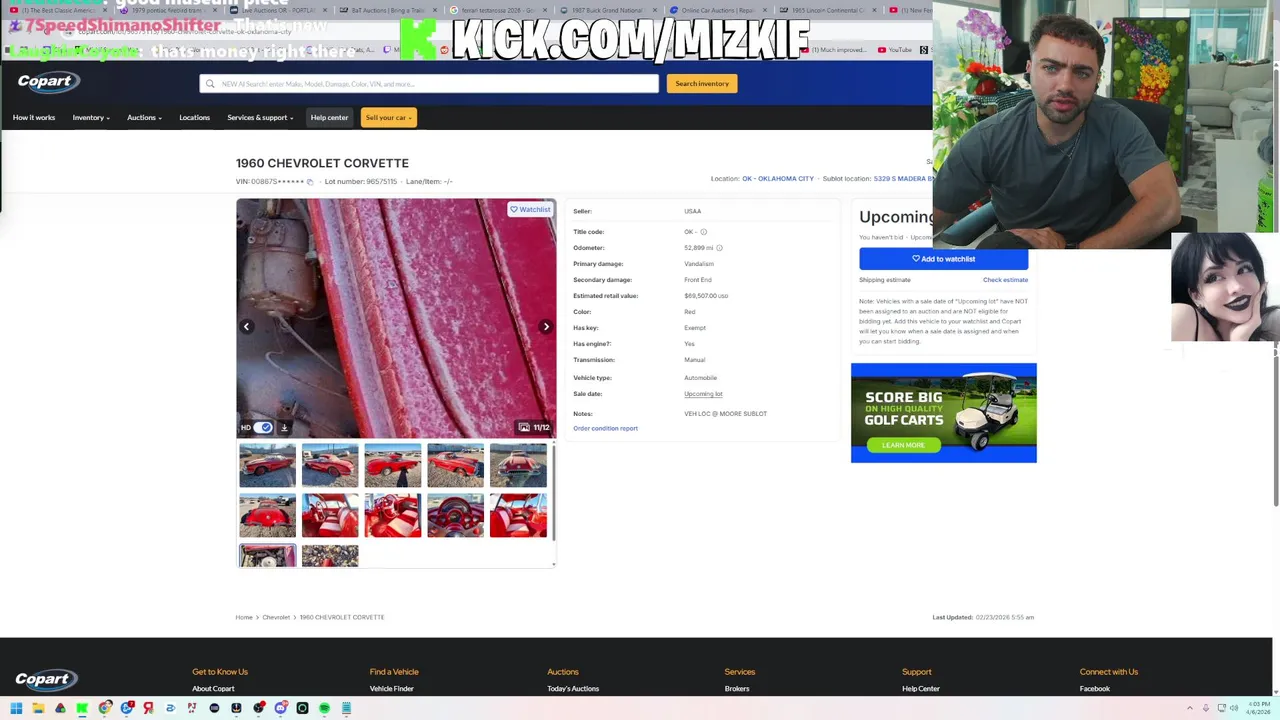The height and width of the screenshot is (720, 1280).
Task: Open Brokers footer link
Action: click(737, 689)
